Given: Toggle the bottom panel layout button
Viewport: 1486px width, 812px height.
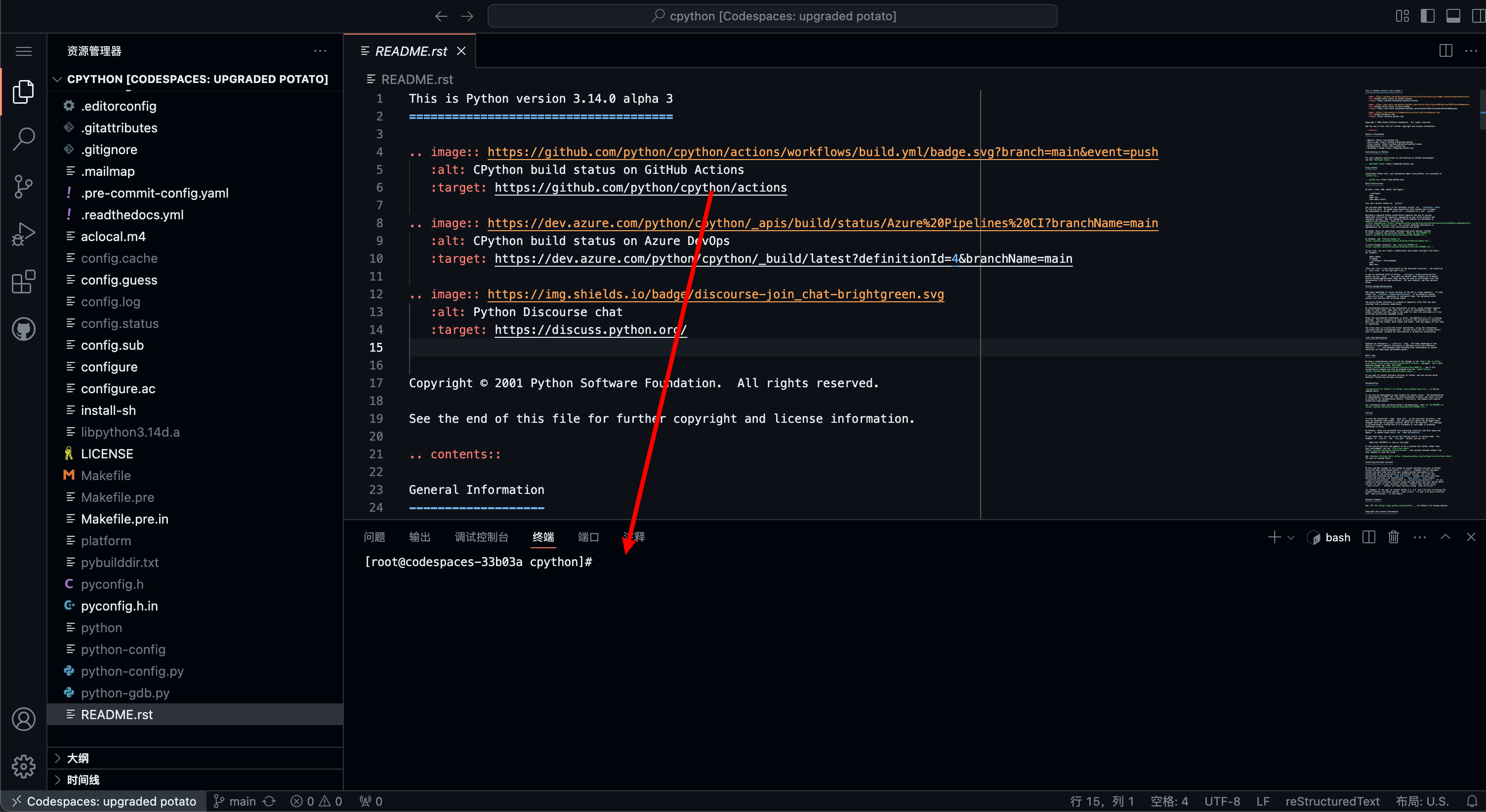Looking at the screenshot, I should (x=1452, y=16).
